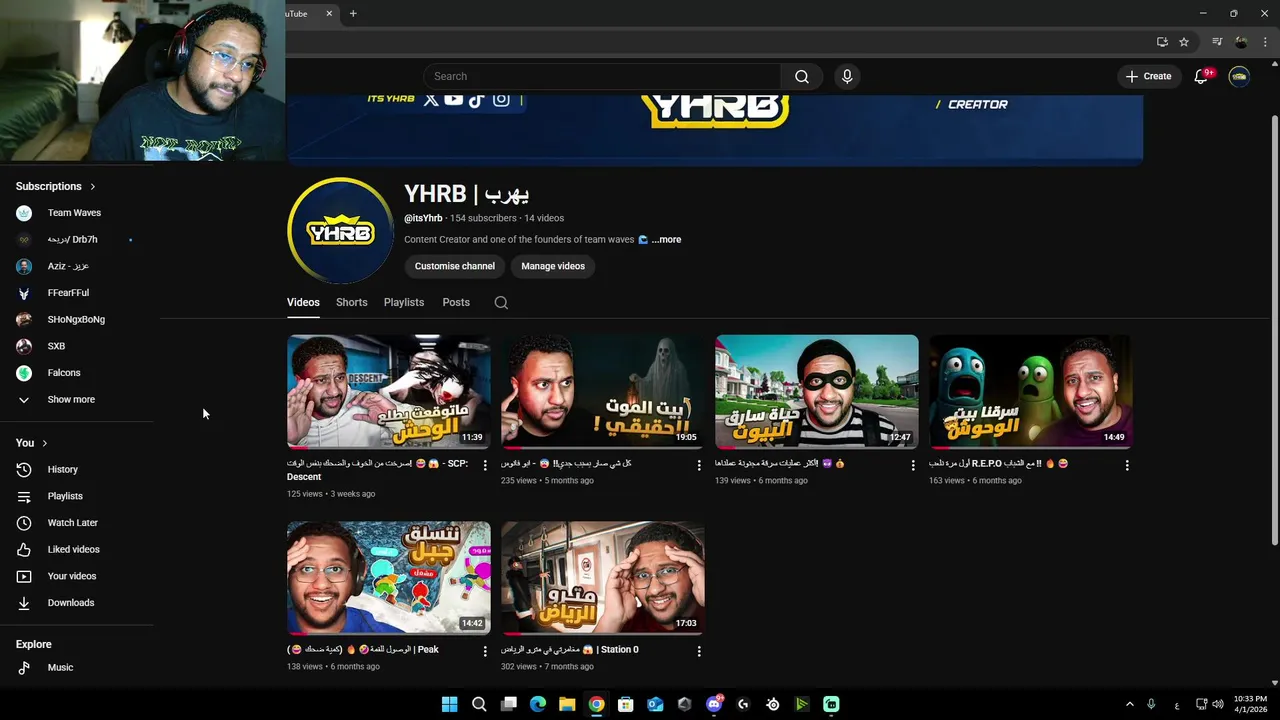Screen dimensions: 1280x720
Task: Open a new browser tab
Action: pyautogui.click(x=353, y=14)
